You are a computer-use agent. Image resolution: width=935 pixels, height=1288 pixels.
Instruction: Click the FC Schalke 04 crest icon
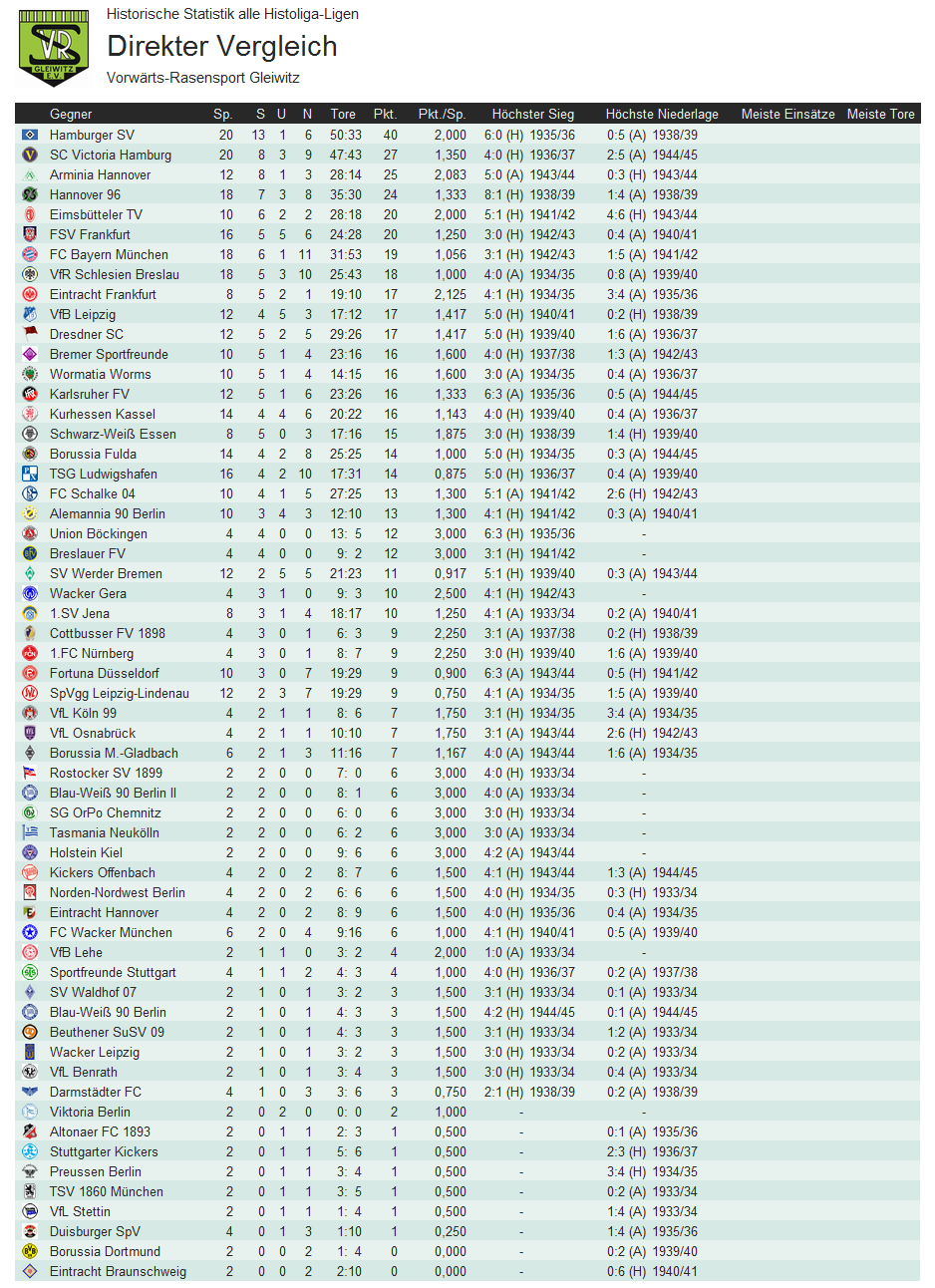(x=30, y=493)
